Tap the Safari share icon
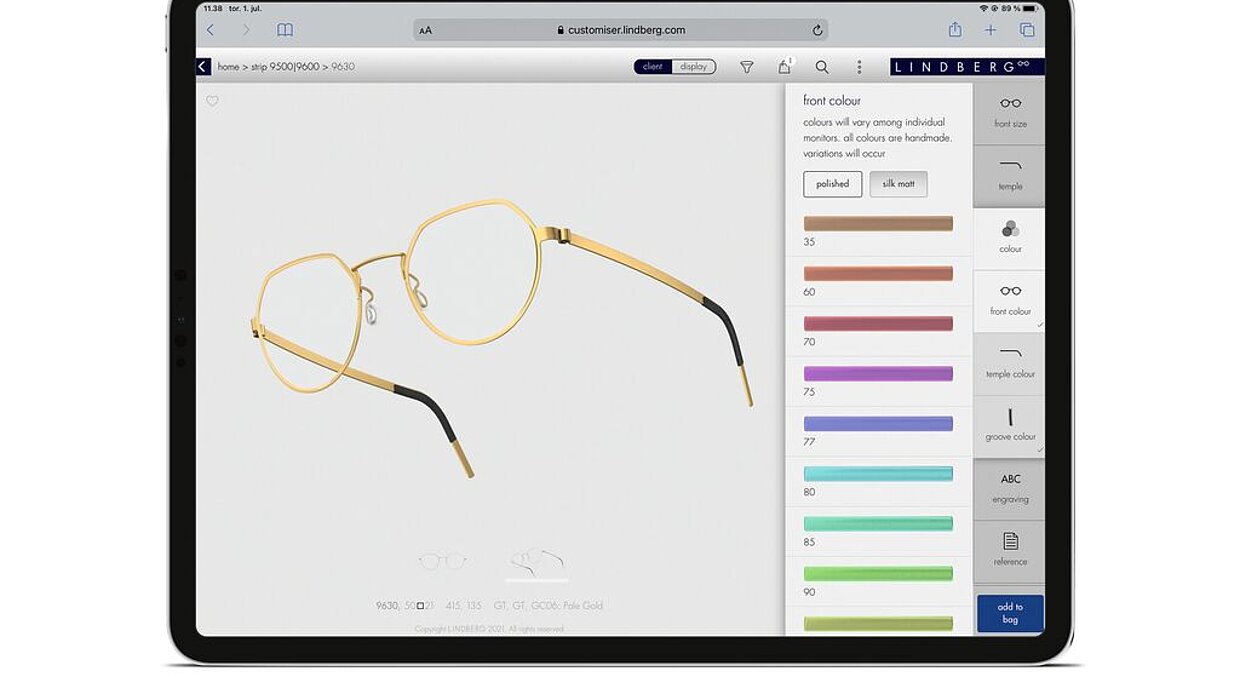The height and width of the screenshot is (698, 1240). [955, 30]
